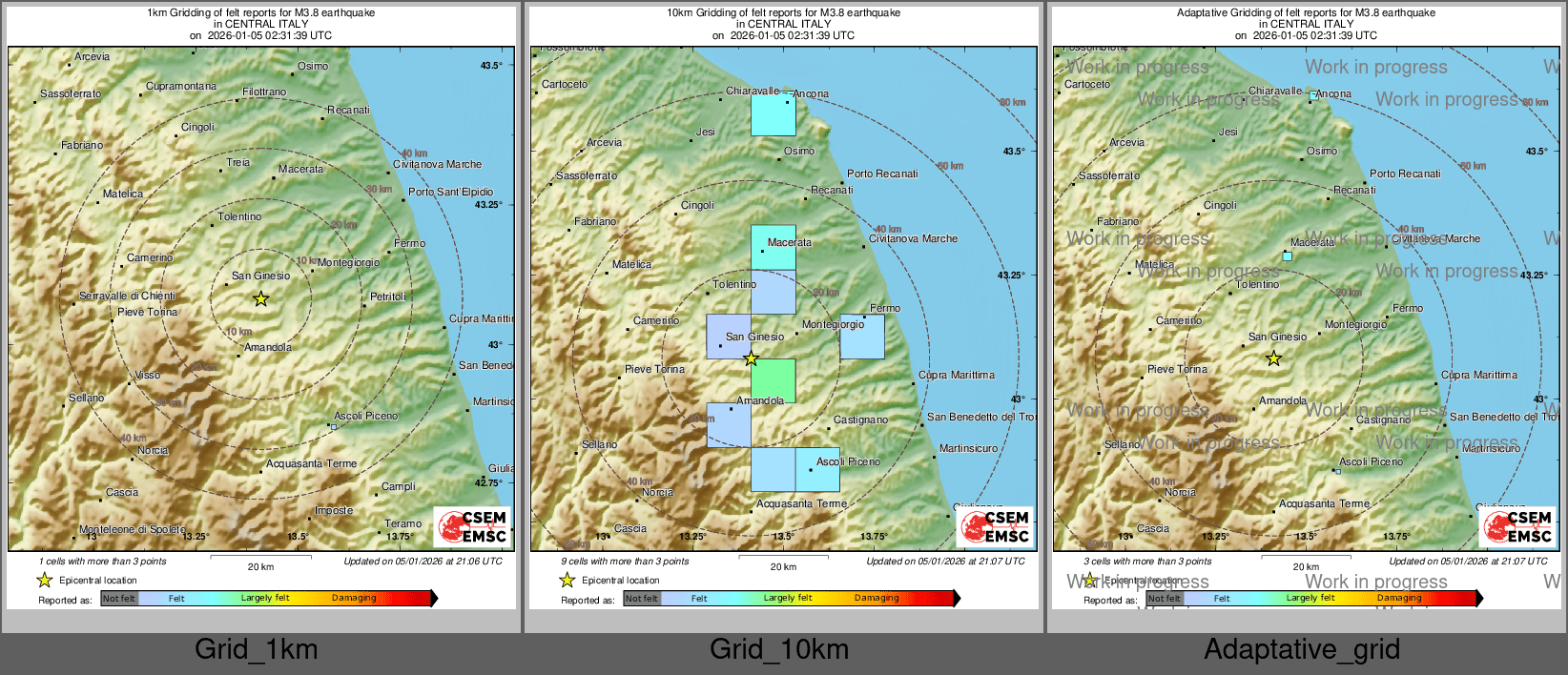Click 'Acquasanta Terme' on the Grid_1km map
1568x675 pixels.
coord(312,463)
